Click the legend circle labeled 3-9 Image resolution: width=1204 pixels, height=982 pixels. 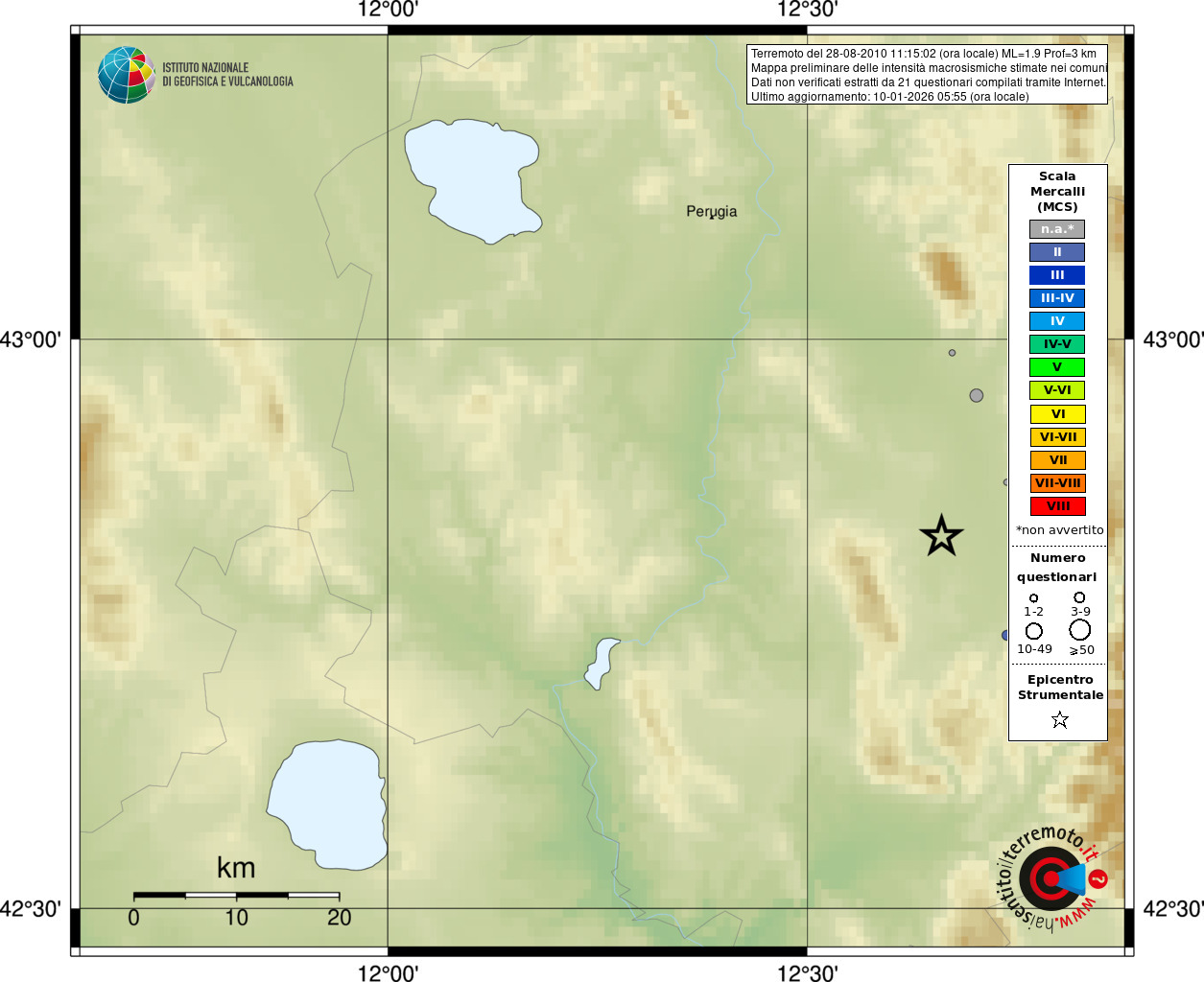click(1079, 597)
